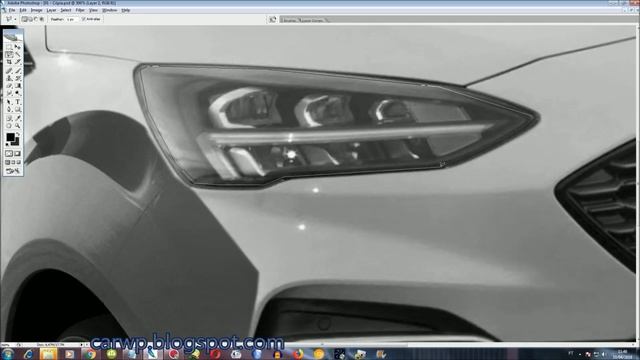Switch to Quick Mask mode

(x=18, y=153)
